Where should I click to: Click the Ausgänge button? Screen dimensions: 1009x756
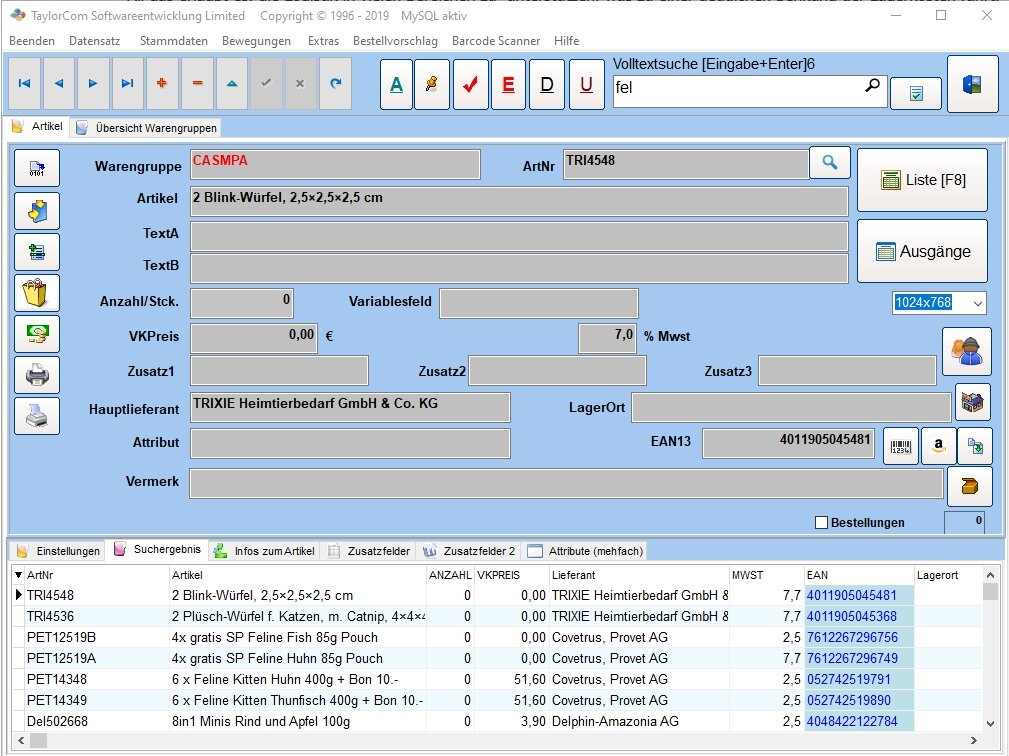pyautogui.click(x=921, y=252)
